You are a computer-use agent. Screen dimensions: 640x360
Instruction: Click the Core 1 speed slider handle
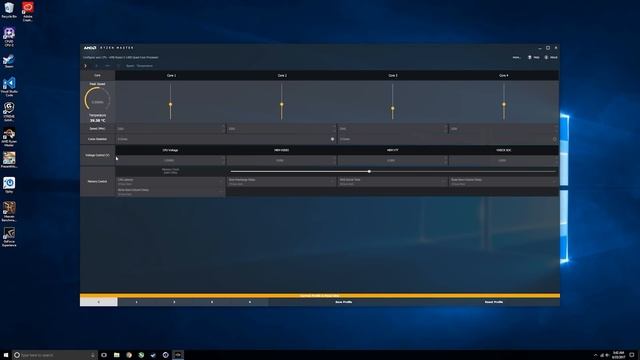tap(171, 104)
